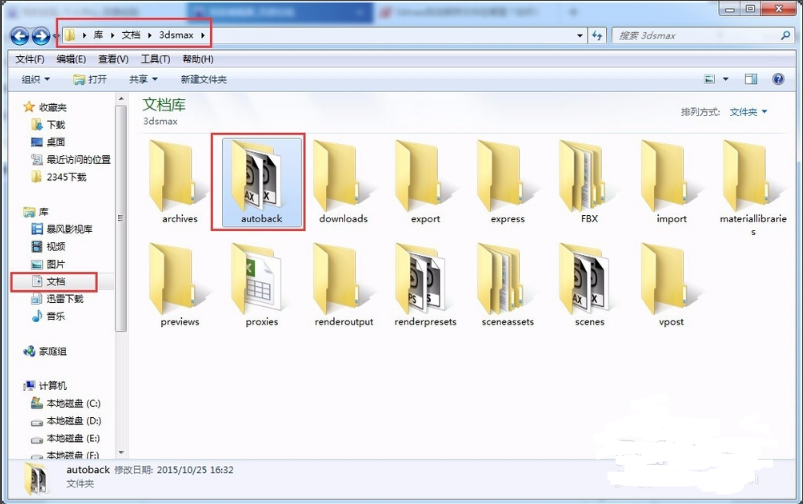This screenshot has height=504, width=803.
Task: Open 音乐 library in sidebar
Action: [x=48, y=316]
